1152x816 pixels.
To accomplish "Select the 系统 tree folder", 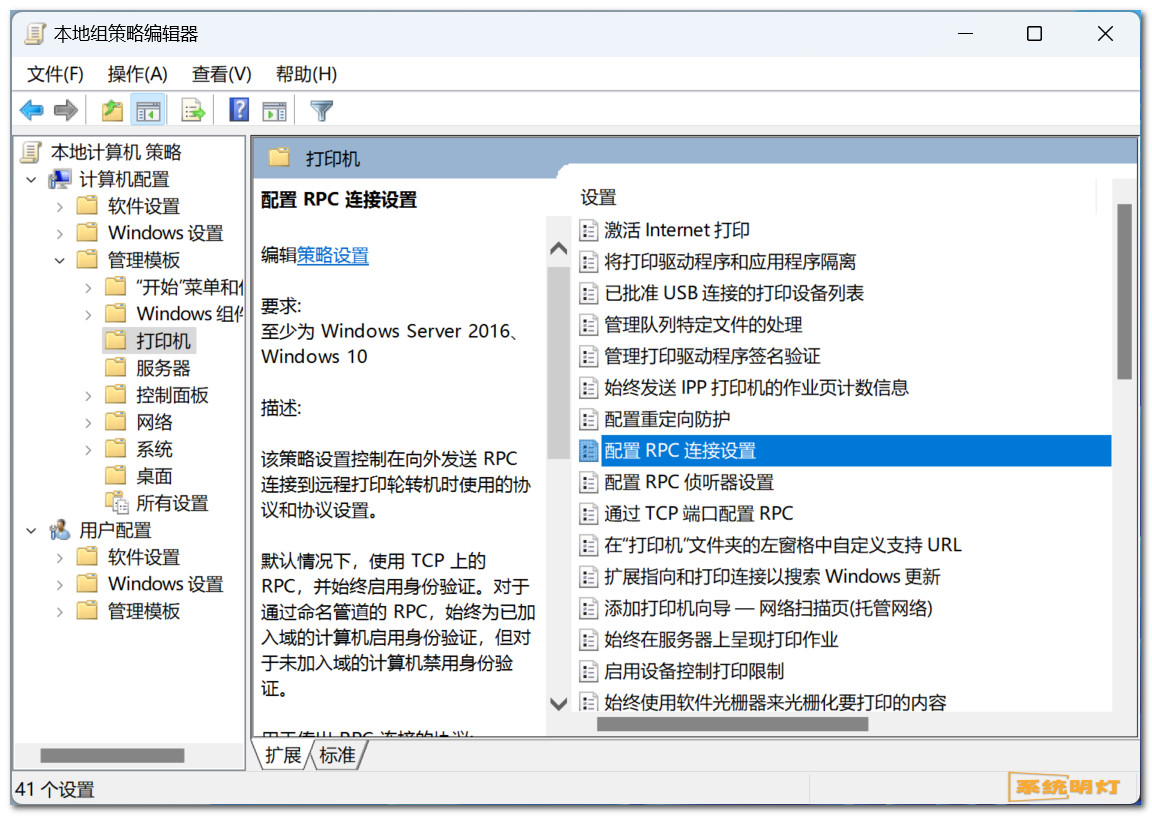I will click(x=154, y=449).
